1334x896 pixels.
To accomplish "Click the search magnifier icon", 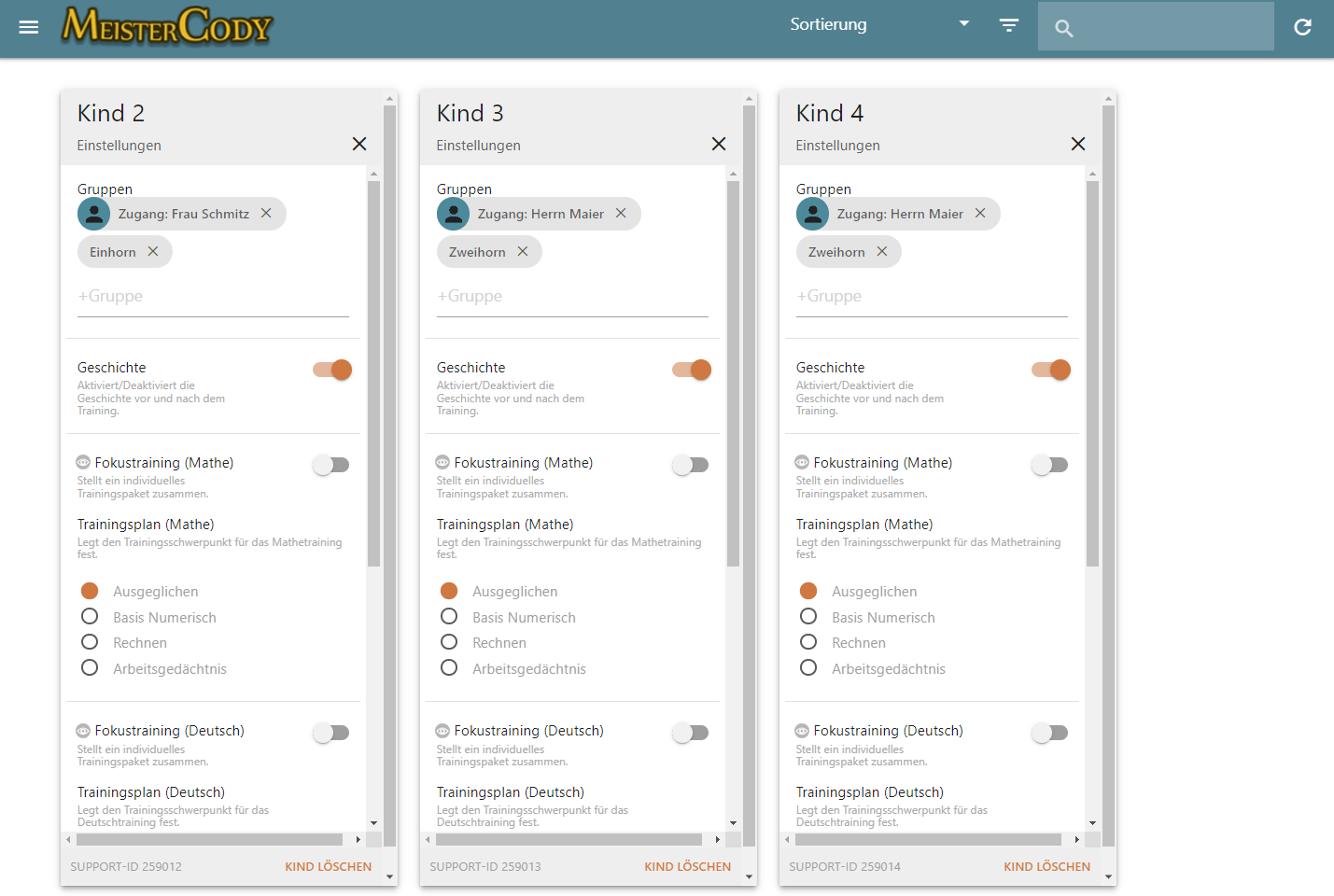I will coord(1064,28).
